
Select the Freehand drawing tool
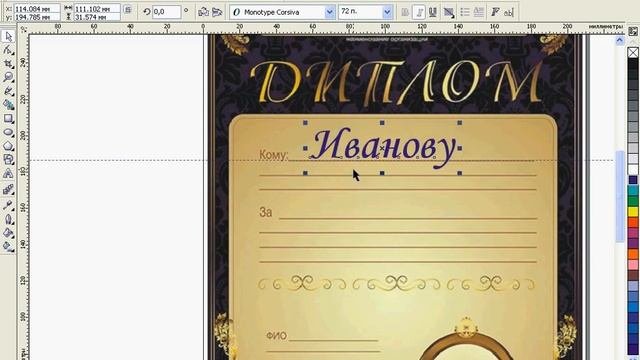coord(8,91)
